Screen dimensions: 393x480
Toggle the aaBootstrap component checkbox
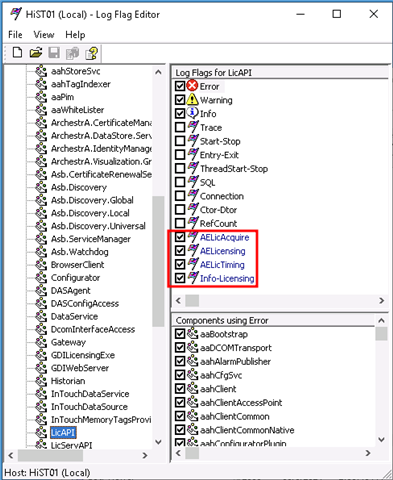pos(180,334)
